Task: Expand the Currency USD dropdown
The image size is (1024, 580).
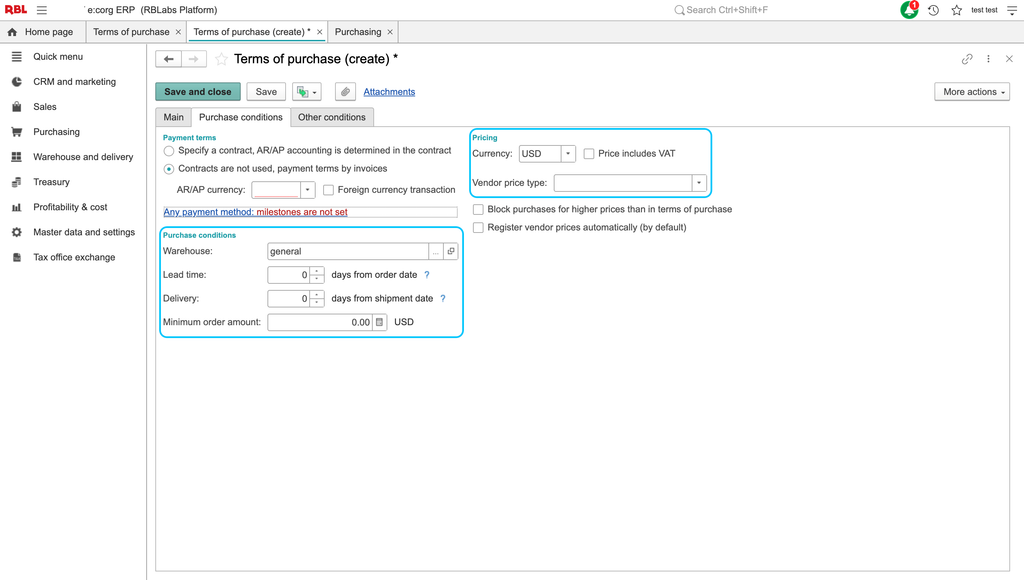Action: [568, 153]
